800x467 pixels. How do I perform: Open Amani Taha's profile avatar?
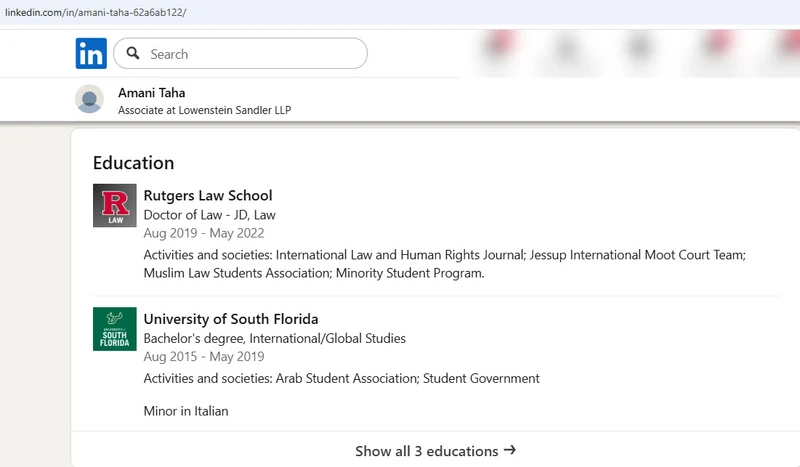point(90,99)
